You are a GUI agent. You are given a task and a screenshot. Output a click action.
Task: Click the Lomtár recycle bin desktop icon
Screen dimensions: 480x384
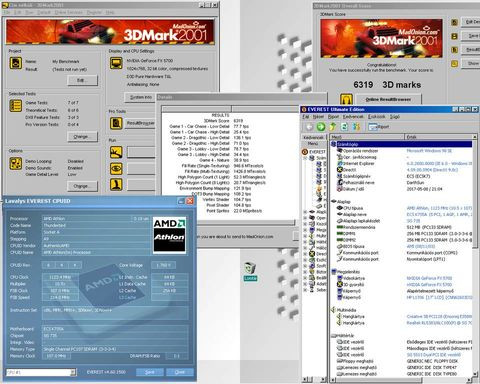pos(250,271)
